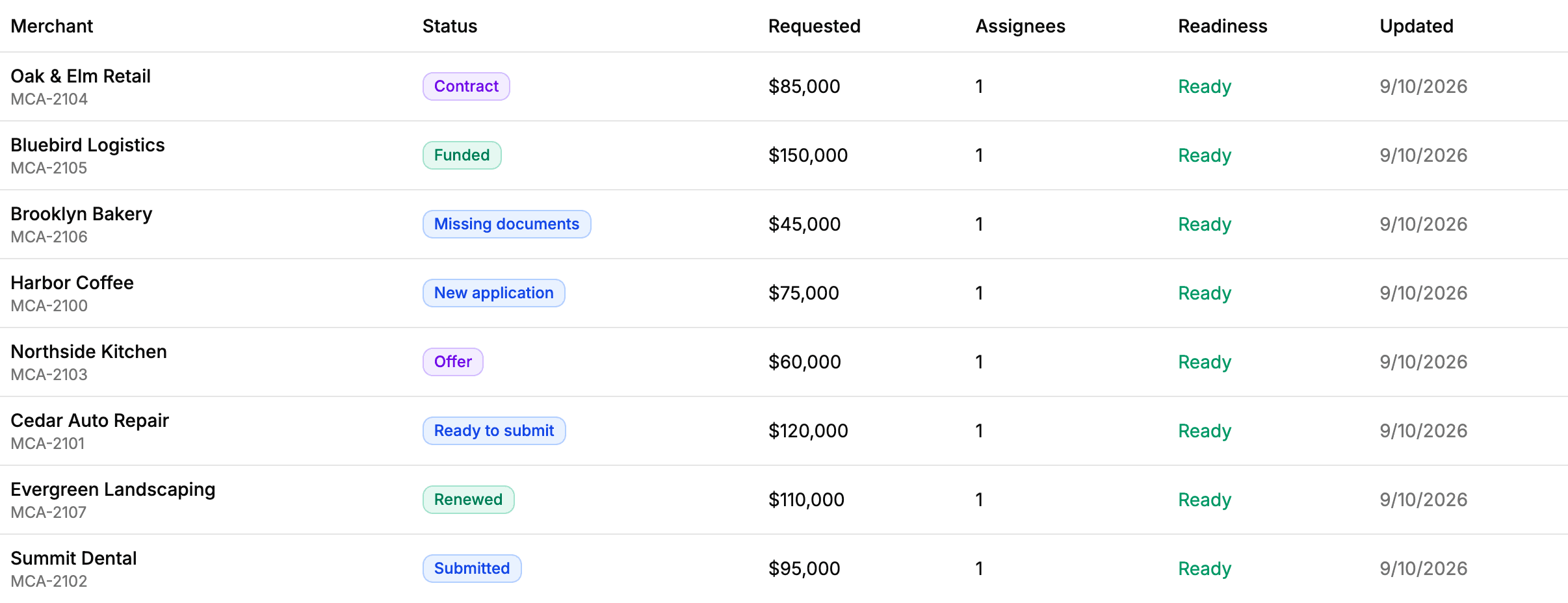Viewport: 1568px width, 603px height.
Task: Click the Contract status badge
Action: point(466,86)
